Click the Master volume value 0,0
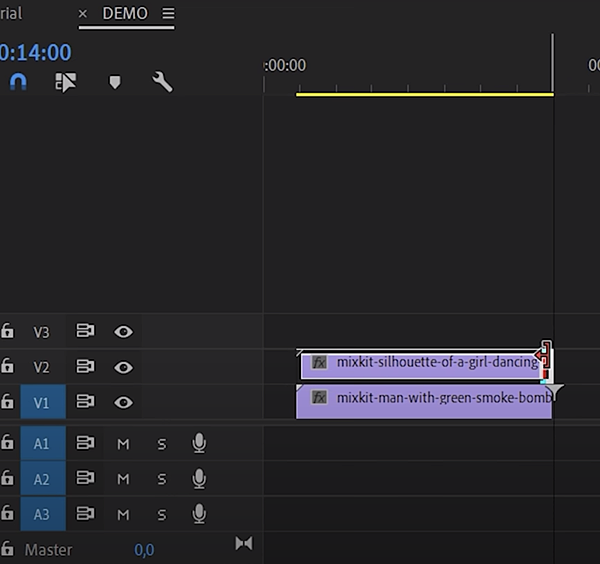The height and width of the screenshot is (564, 600). (144, 550)
